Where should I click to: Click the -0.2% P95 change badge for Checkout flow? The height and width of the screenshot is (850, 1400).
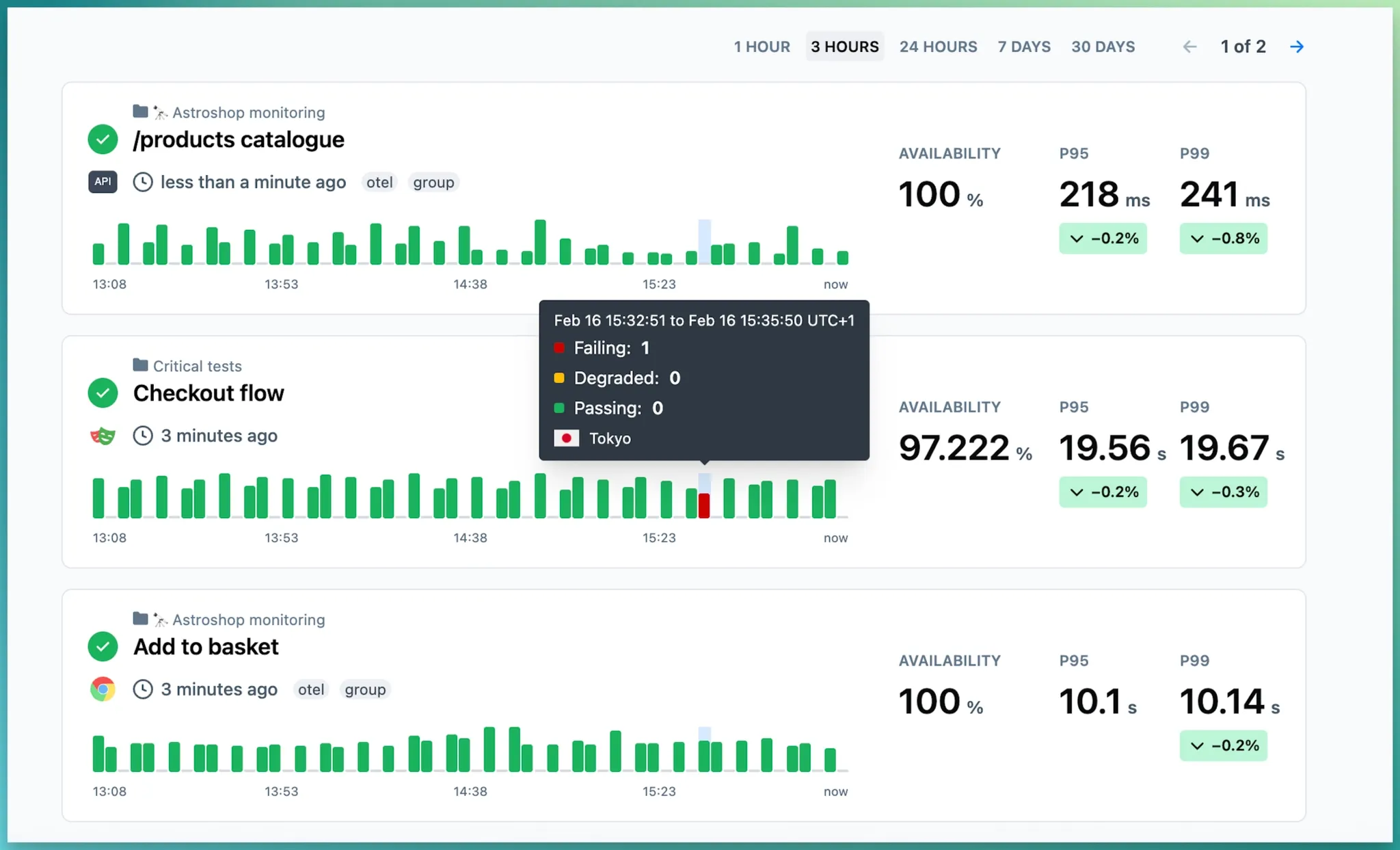pyautogui.click(x=1103, y=492)
